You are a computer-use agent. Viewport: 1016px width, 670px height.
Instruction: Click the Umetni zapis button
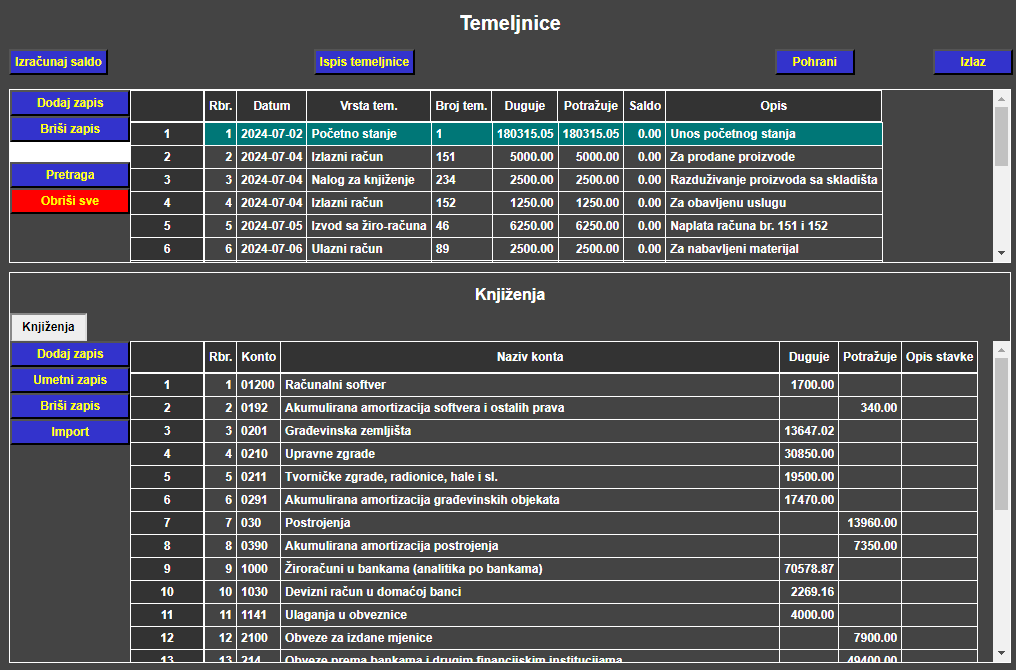point(70,380)
